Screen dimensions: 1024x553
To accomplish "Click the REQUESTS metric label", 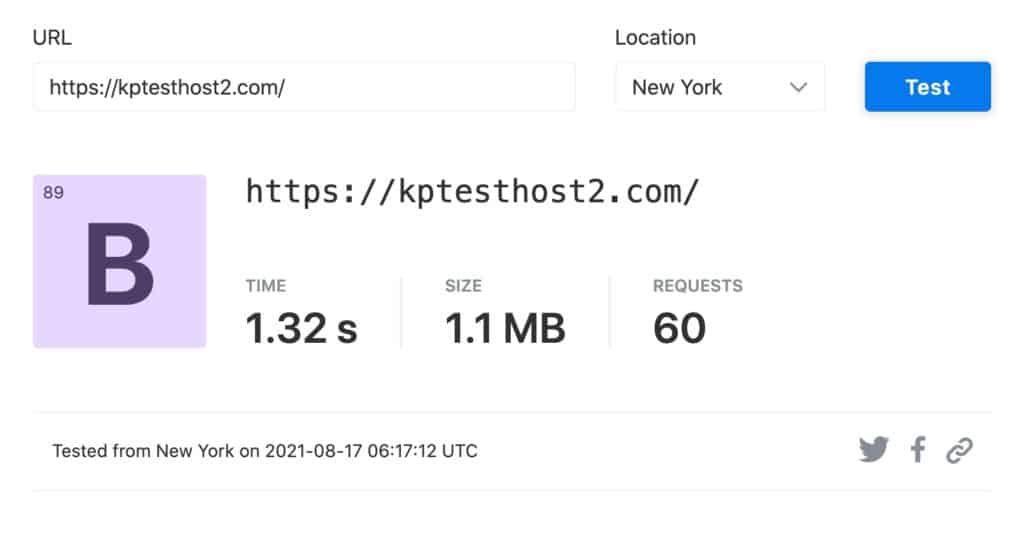I will 697,286.
